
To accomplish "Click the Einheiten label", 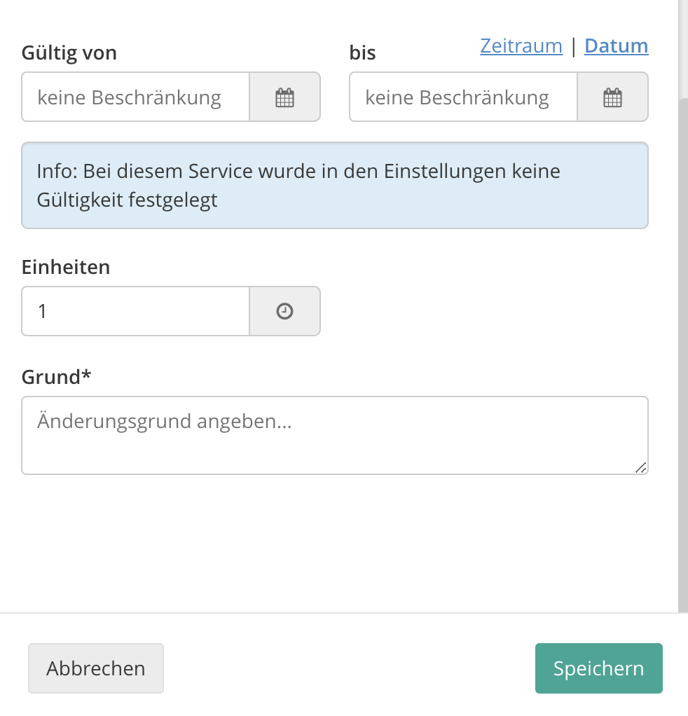I will coord(66,267).
